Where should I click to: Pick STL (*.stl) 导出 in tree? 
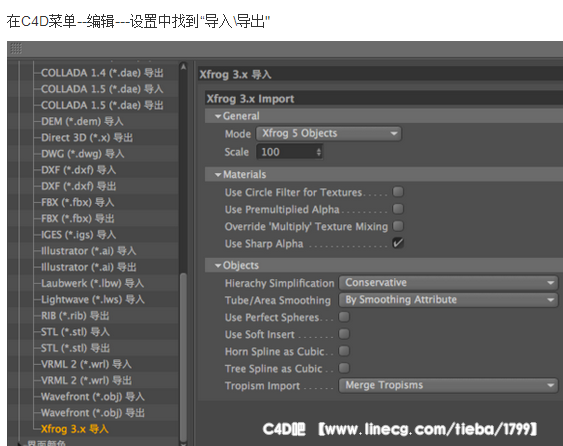click(75, 348)
